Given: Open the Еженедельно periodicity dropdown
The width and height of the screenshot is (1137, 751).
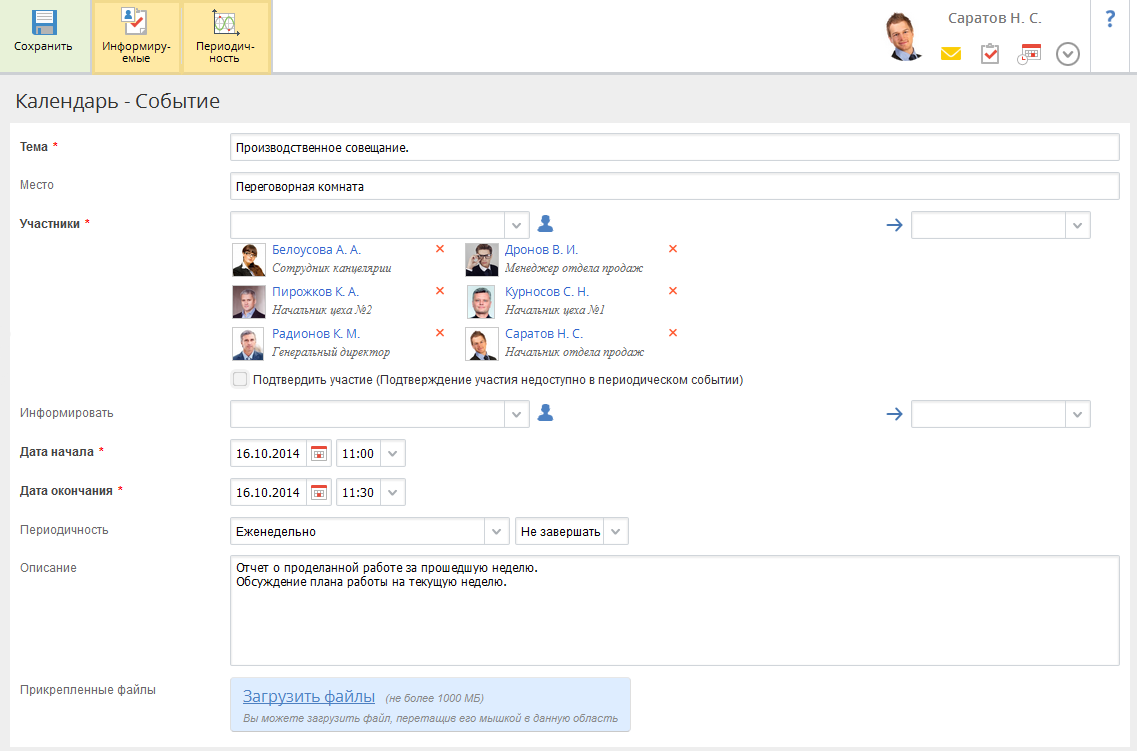Looking at the screenshot, I should pos(497,531).
